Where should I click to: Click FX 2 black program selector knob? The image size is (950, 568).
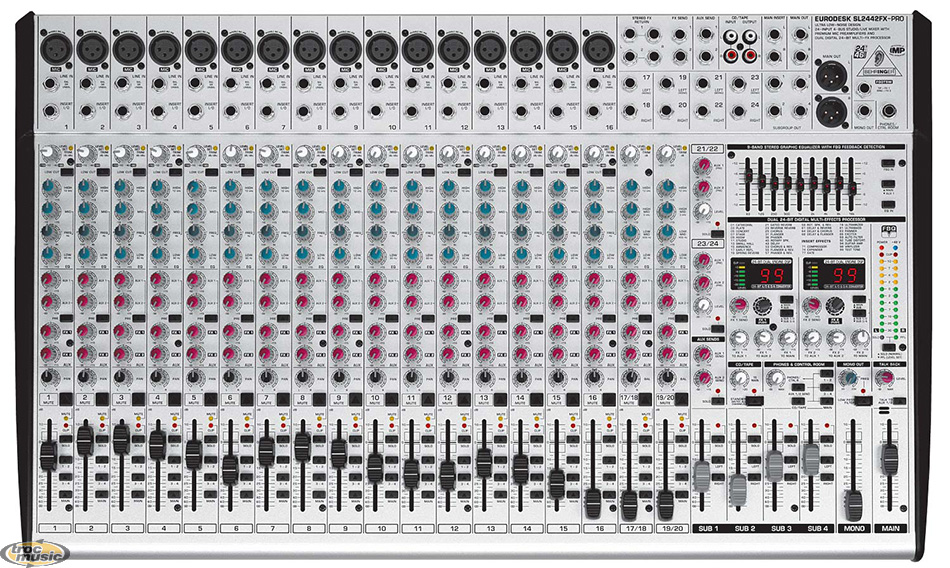point(835,306)
